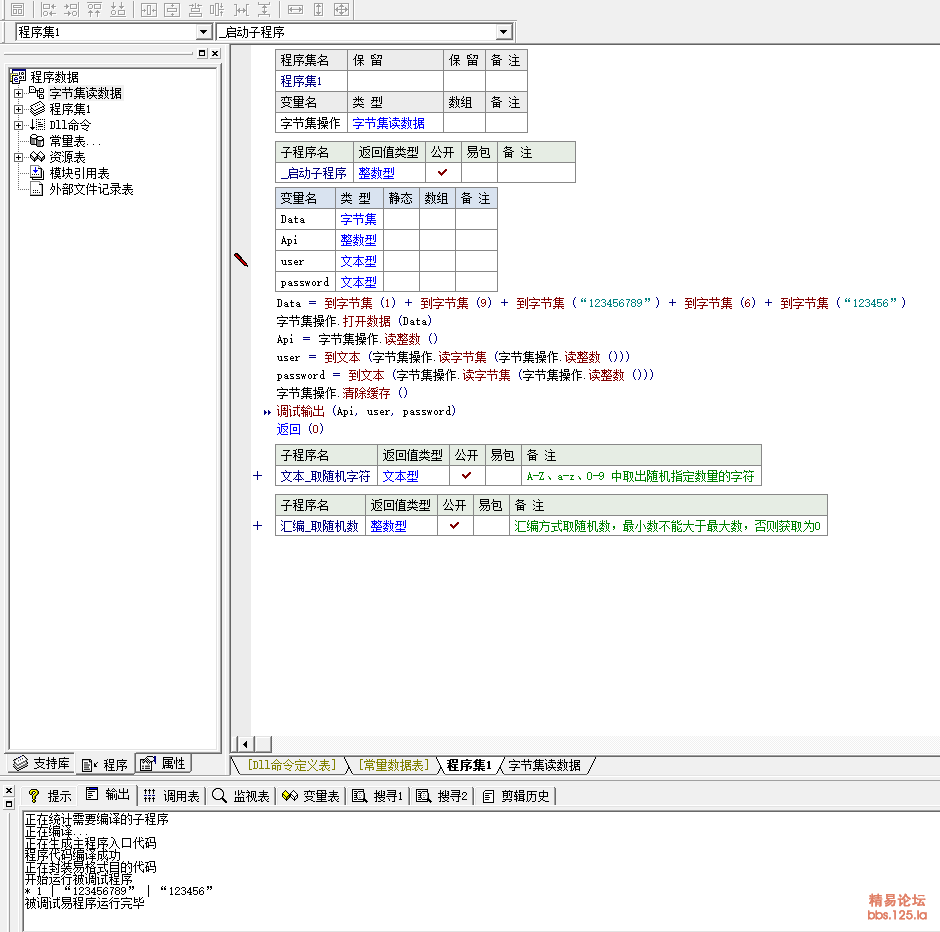Click the align-right toolbar icon

71,10
